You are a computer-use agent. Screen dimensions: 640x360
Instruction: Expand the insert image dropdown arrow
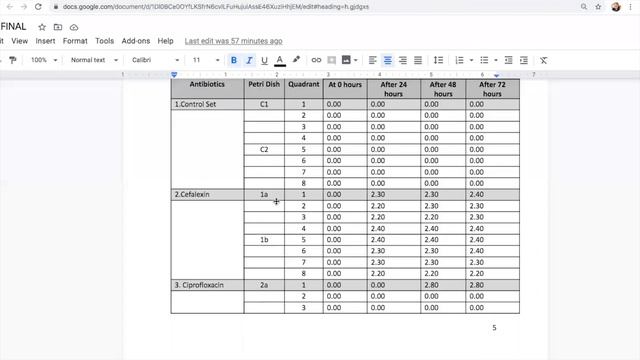tap(356, 60)
